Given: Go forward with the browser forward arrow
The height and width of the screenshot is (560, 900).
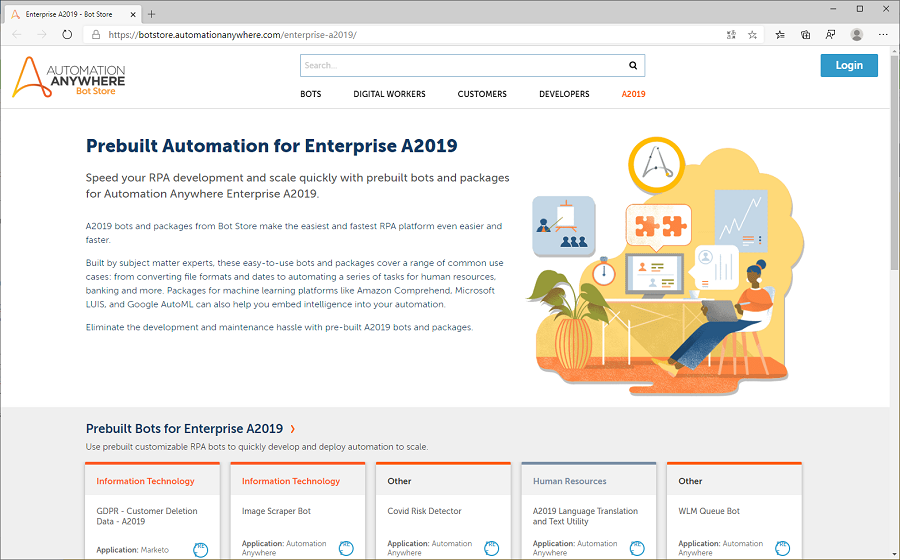Looking at the screenshot, I should tap(42, 34).
